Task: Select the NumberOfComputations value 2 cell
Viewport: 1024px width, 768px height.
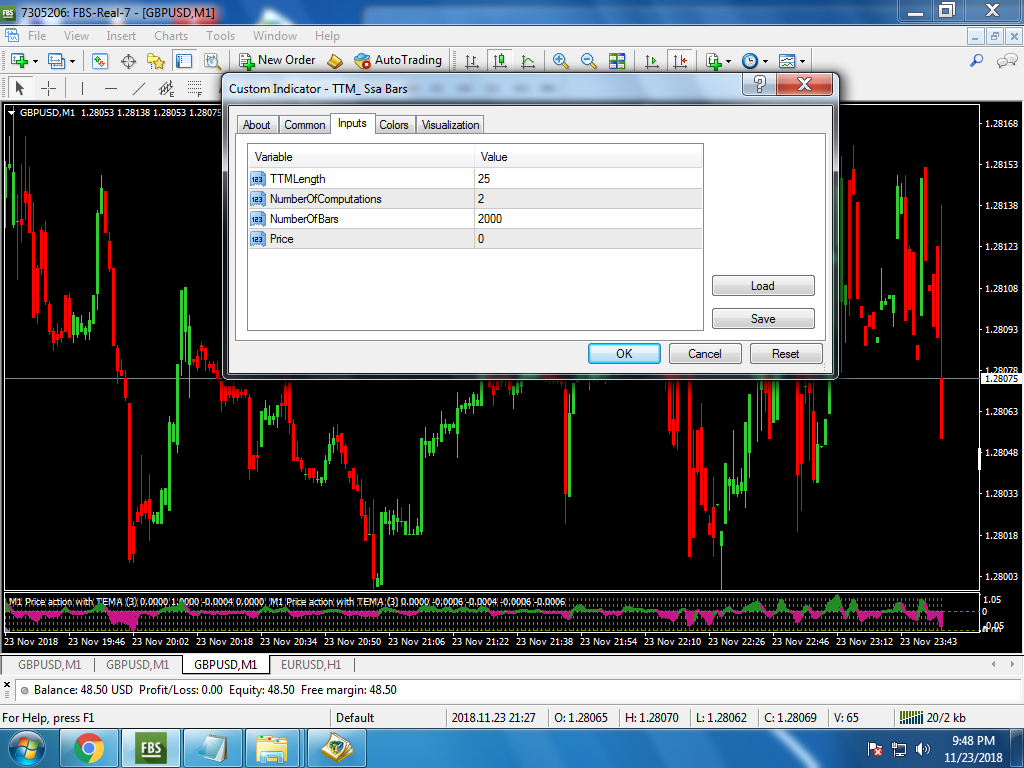Action: tap(588, 199)
